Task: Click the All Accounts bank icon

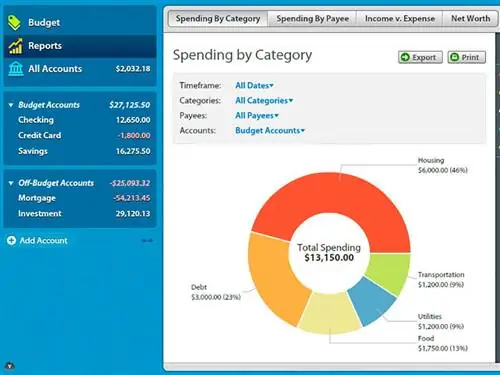Action: [x=16, y=69]
